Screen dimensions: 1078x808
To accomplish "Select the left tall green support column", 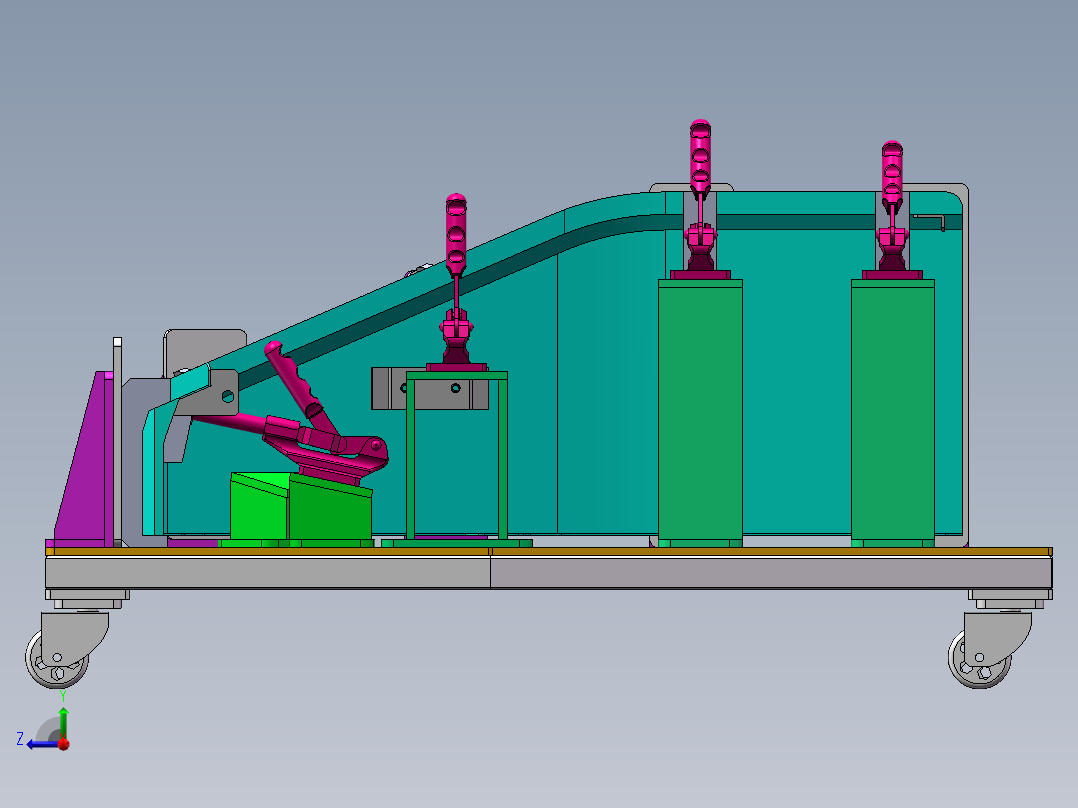I will (x=700, y=413).
